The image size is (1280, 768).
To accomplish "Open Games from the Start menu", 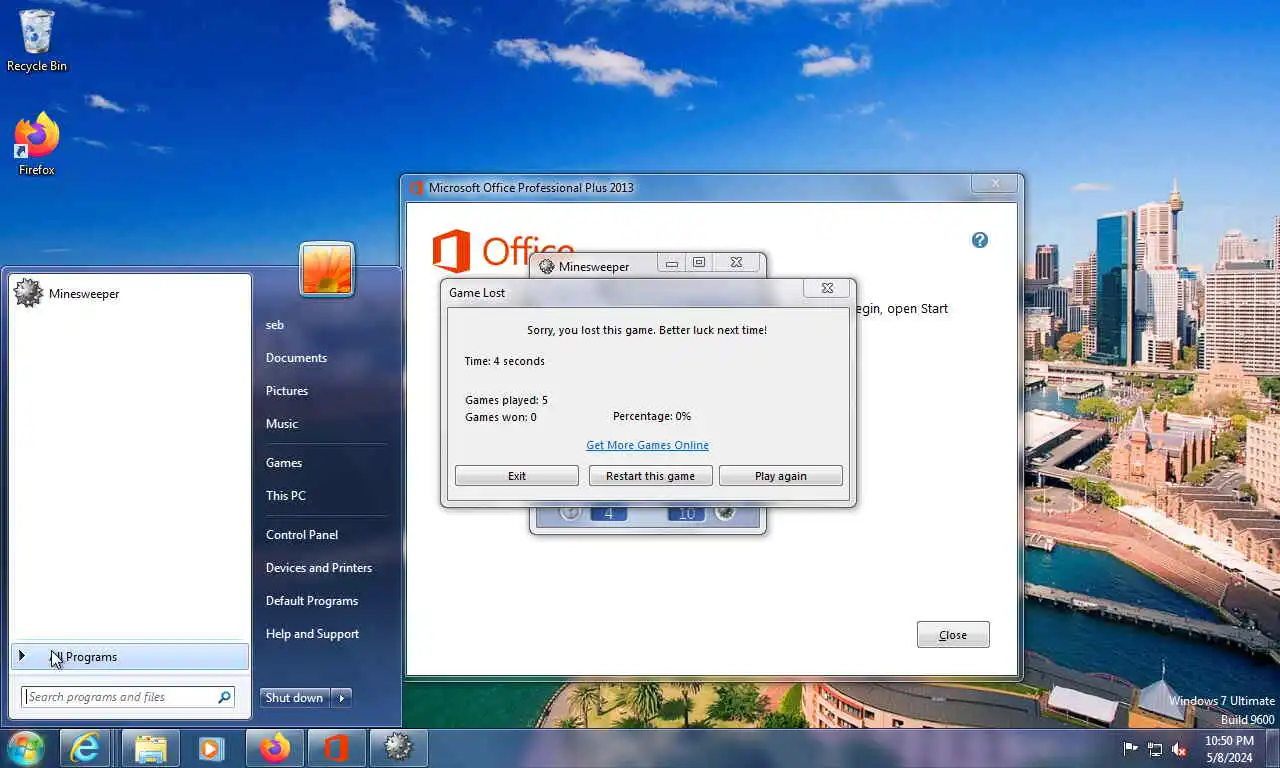I will tap(284, 463).
